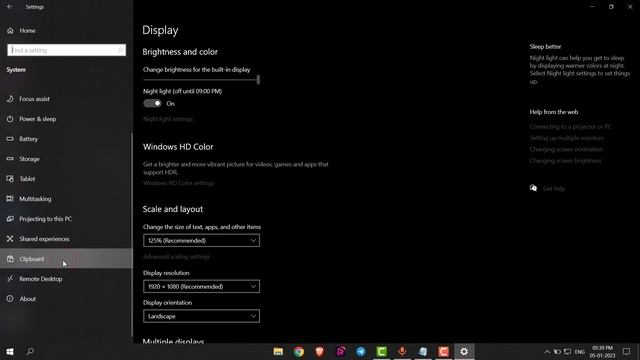Click the Get help chat icon
640x360 pixels.
click(533, 188)
